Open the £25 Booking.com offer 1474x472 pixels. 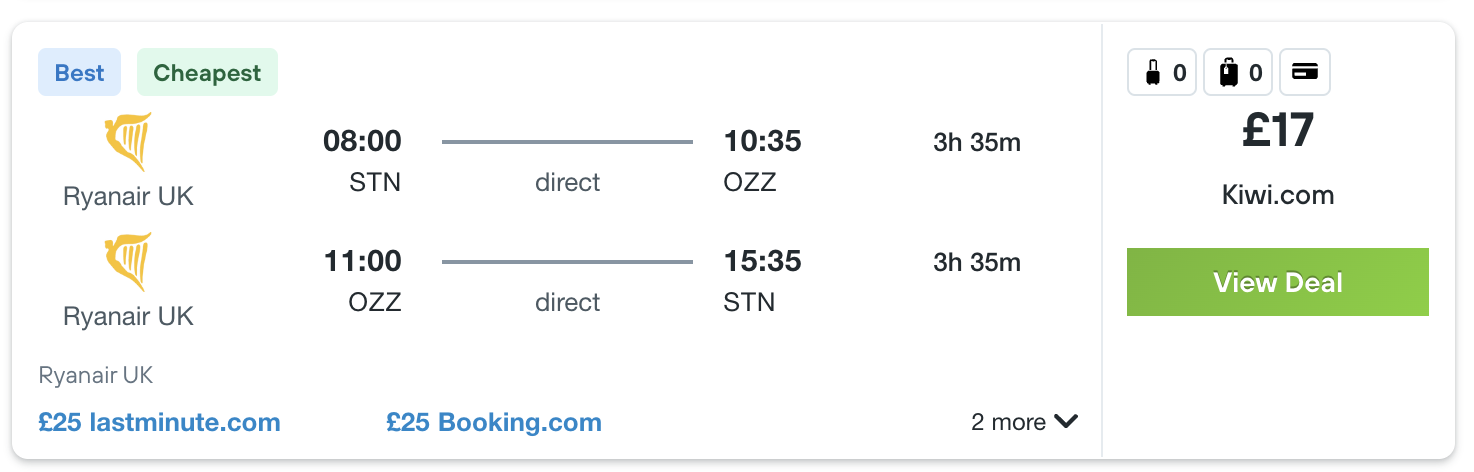(x=494, y=422)
